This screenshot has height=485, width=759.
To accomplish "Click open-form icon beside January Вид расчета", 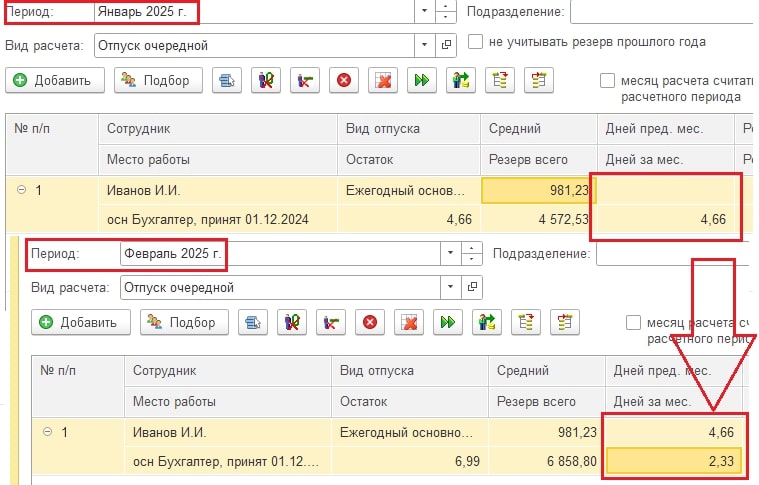I will pos(446,45).
